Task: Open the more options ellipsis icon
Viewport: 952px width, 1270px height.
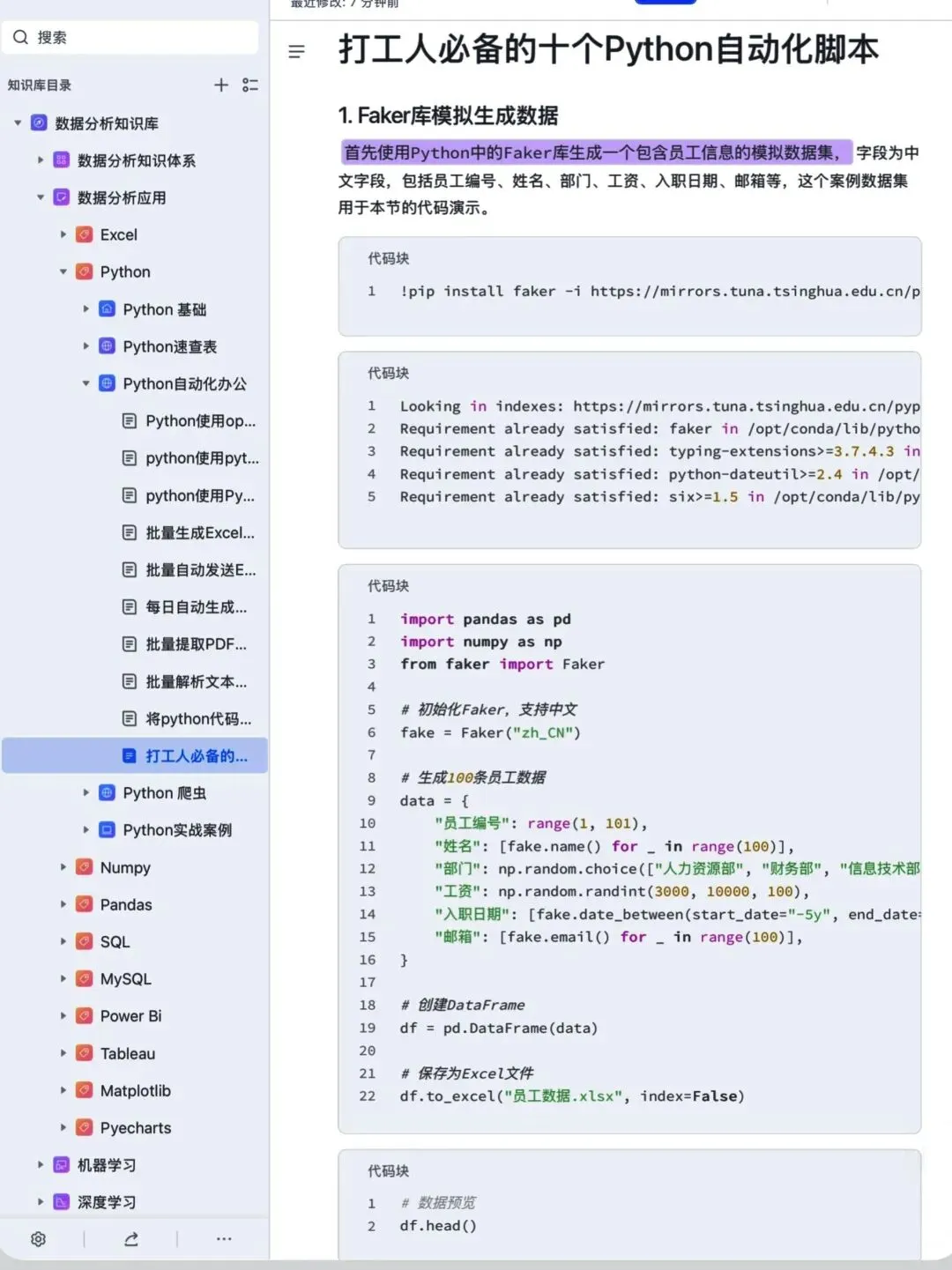Action: click(224, 1239)
